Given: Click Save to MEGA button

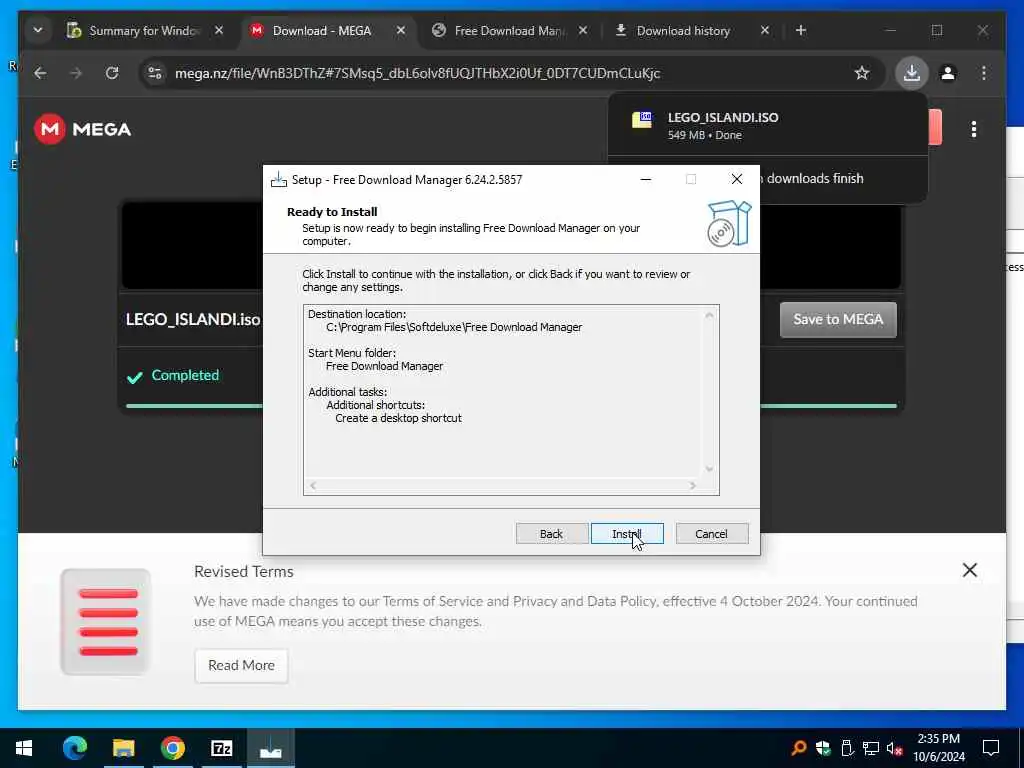Looking at the screenshot, I should (838, 319).
